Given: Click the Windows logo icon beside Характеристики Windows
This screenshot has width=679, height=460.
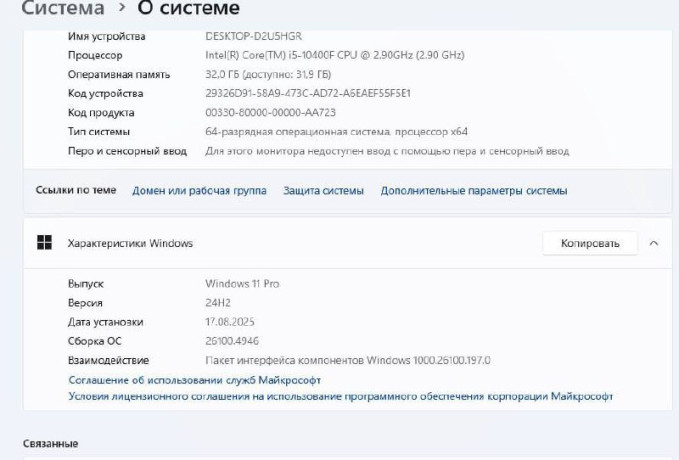Looking at the screenshot, I should (x=44, y=243).
